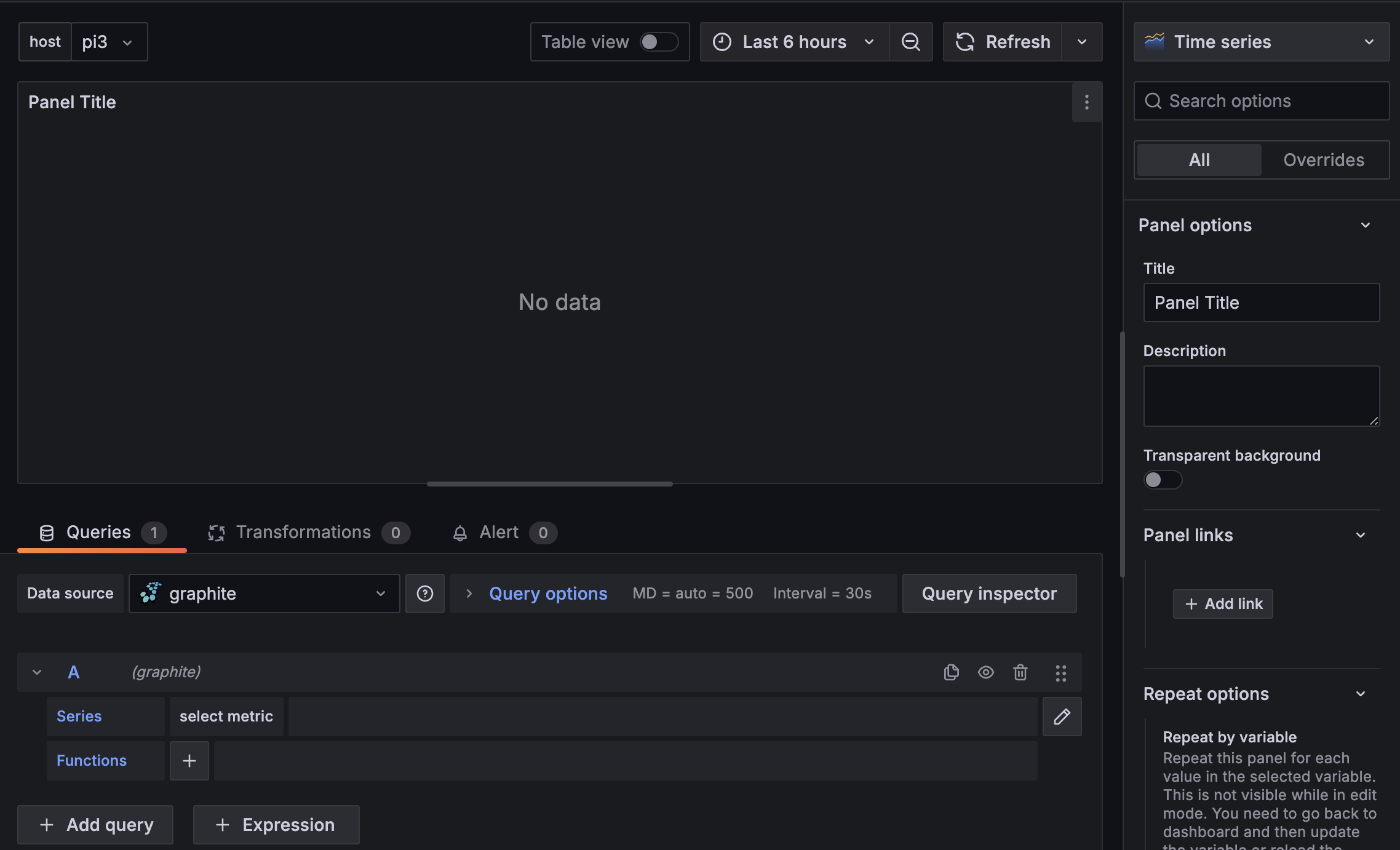1400x850 pixels.
Task: Switch to the Transformations tab
Action: click(x=303, y=532)
